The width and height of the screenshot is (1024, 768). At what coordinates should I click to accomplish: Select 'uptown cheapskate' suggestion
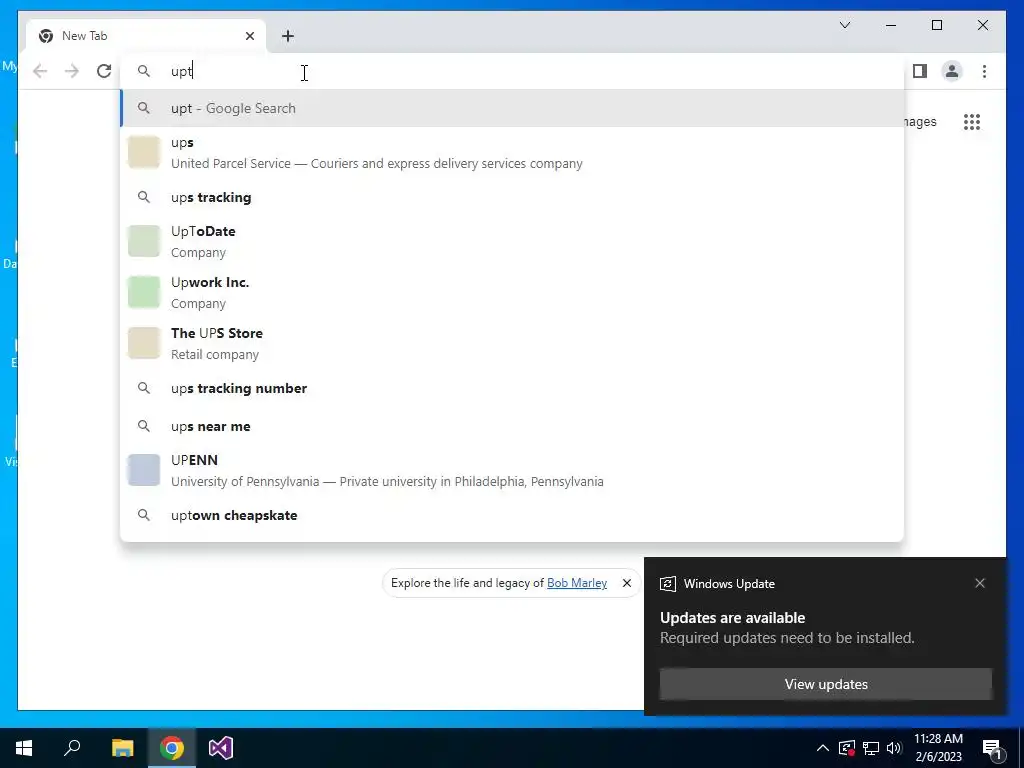point(512,515)
